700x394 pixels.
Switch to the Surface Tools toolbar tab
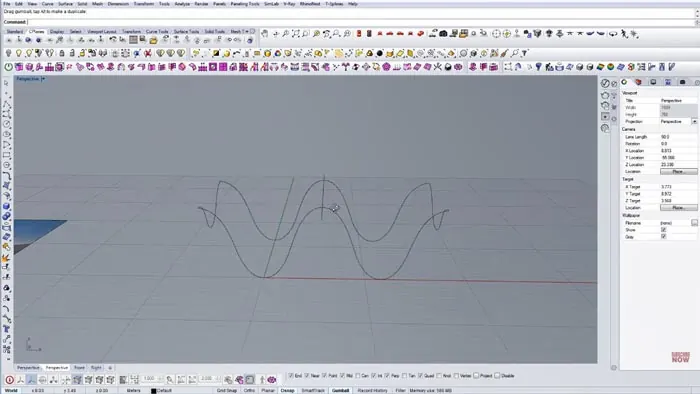(x=186, y=32)
